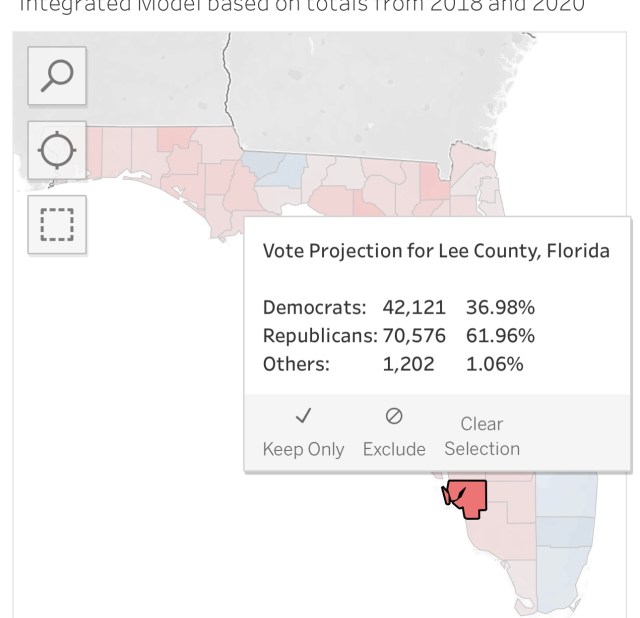Click the tooltip title for Lee County, Florida
Image resolution: width=640 pixels, height=618 pixels.
(x=435, y=251)
